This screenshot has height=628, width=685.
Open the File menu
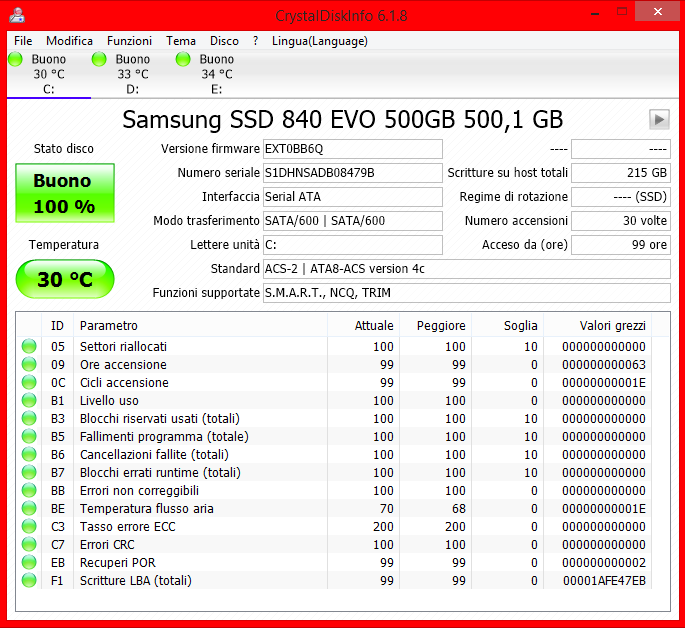tap(23, 41)
